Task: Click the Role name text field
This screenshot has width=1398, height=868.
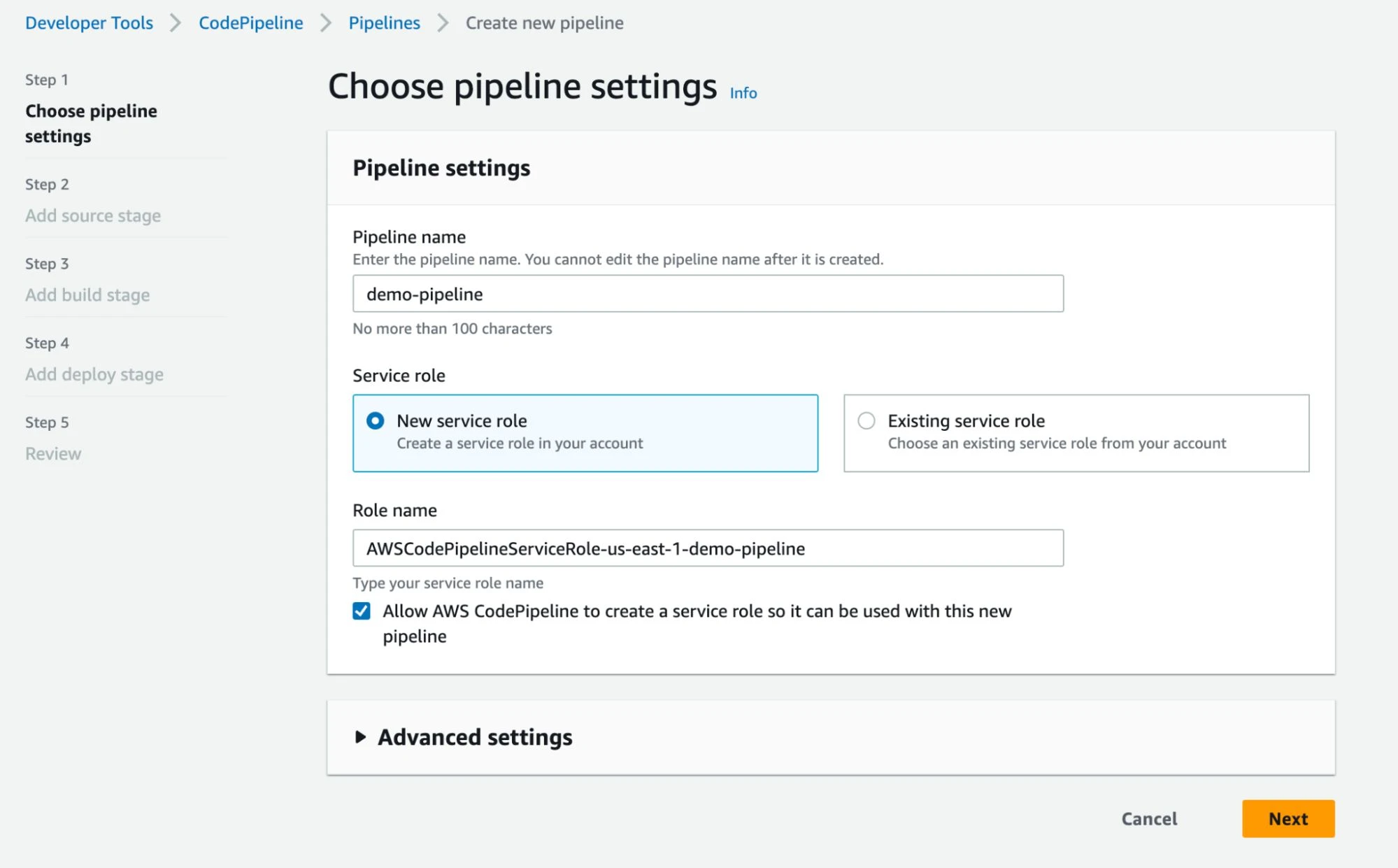Action: click(707, 548)
